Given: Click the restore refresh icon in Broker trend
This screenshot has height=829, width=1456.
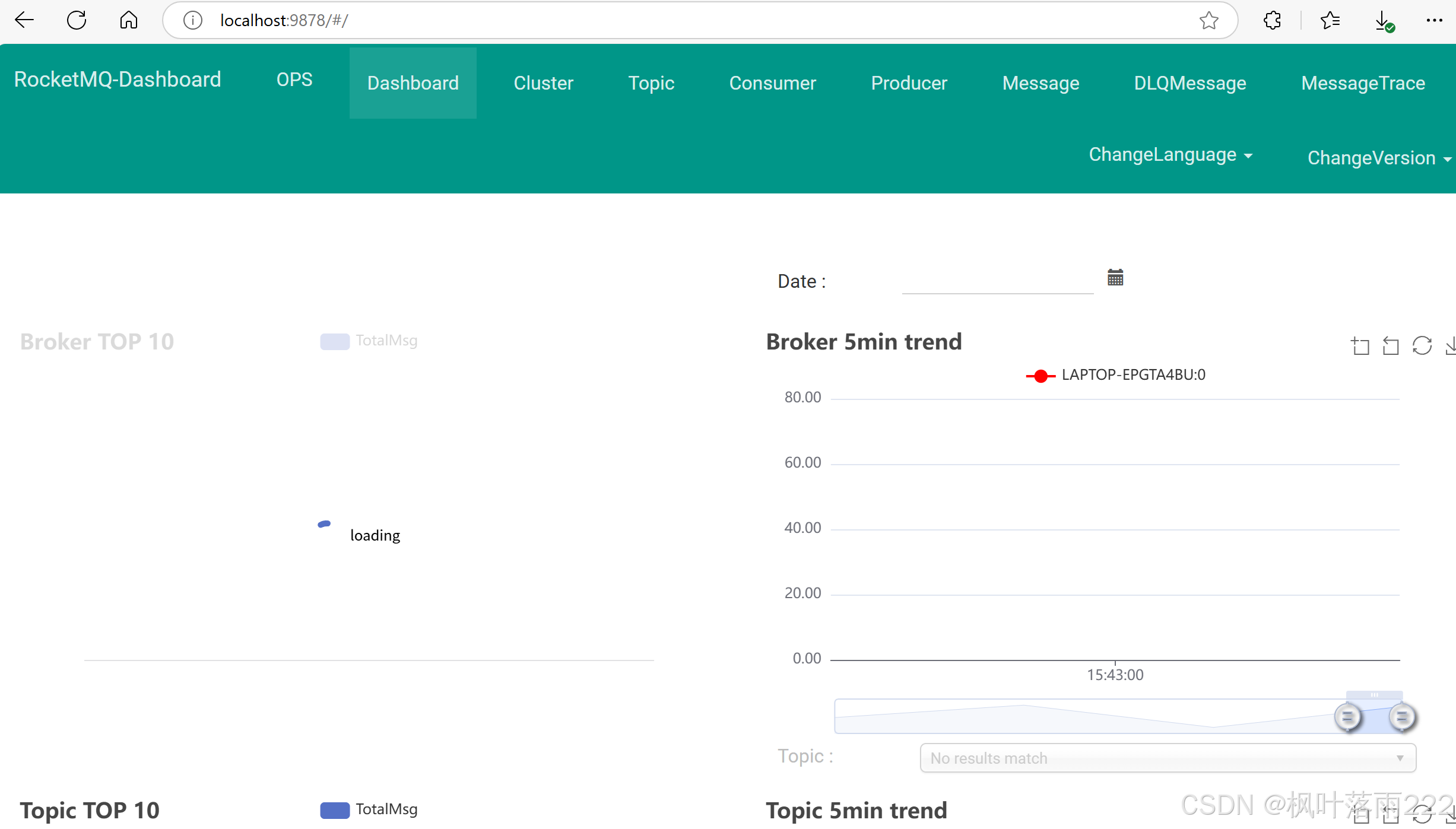Looking at the screenshot, I should [1422, 346].
